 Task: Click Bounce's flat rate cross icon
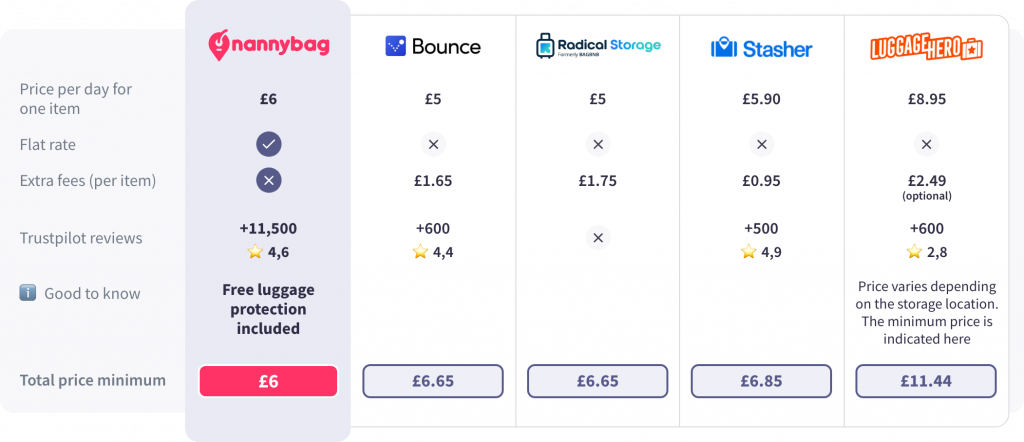click(x=433, y=144)
